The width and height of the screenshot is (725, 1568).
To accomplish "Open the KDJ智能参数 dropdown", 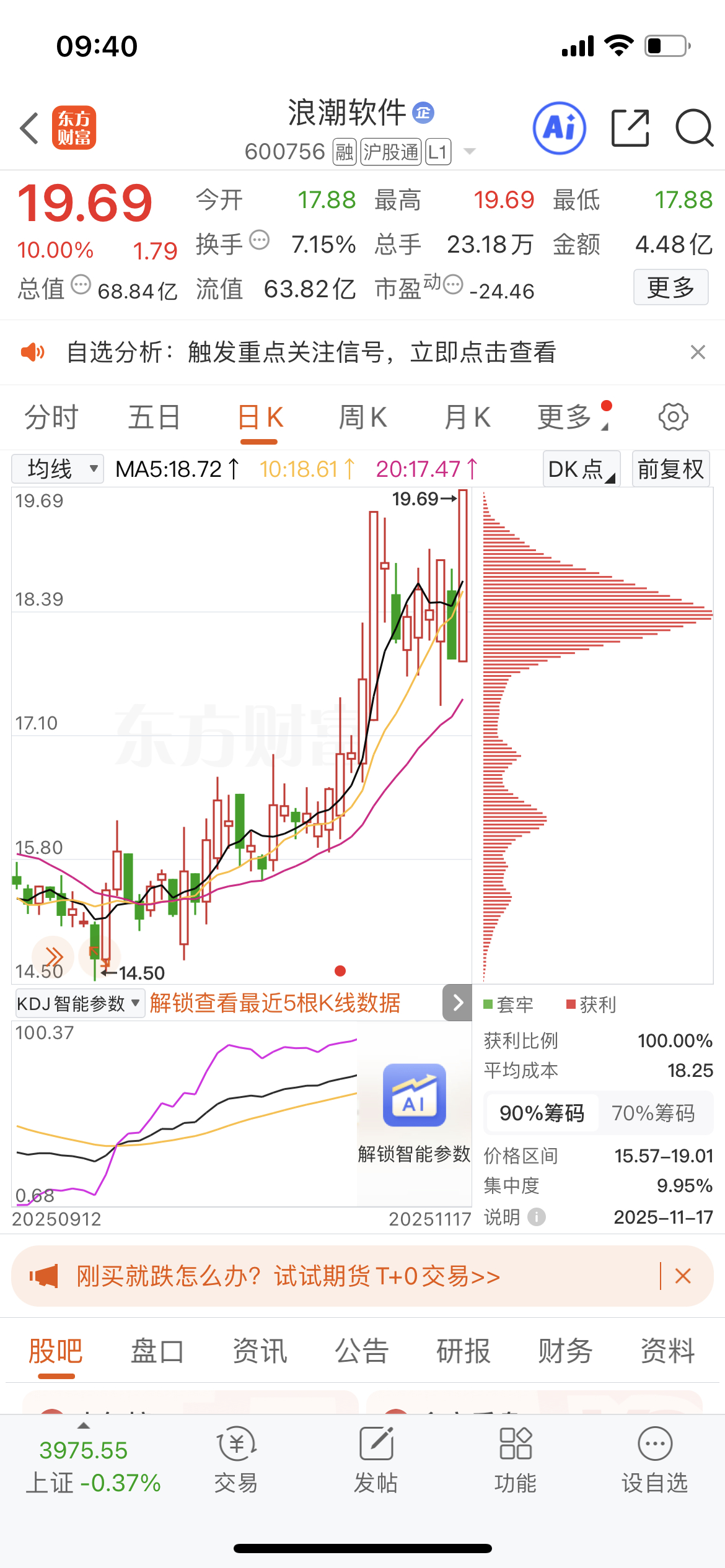I will (79, 1003).
